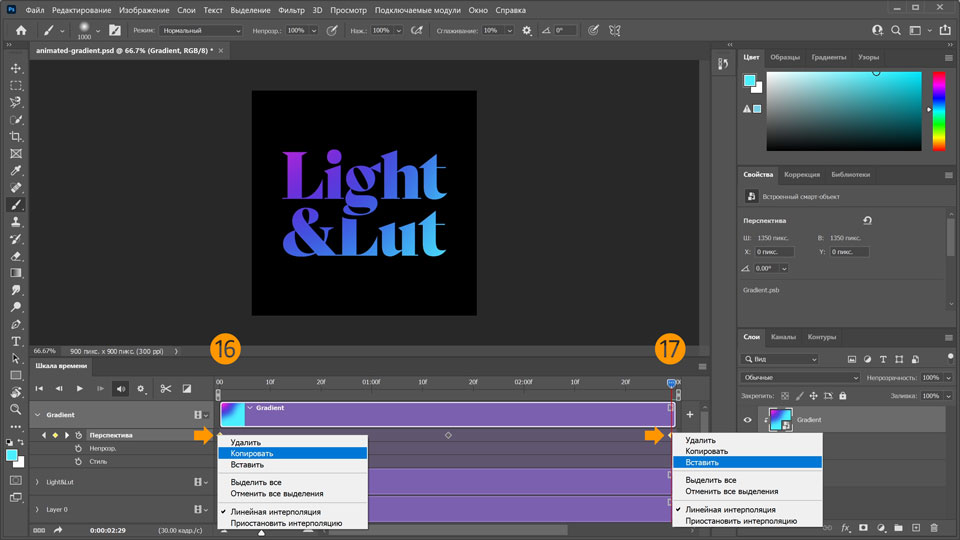960x540 pixels.
Task: Toggle the Перспектива keyframe stopwatch
Action: click(79, 435)
